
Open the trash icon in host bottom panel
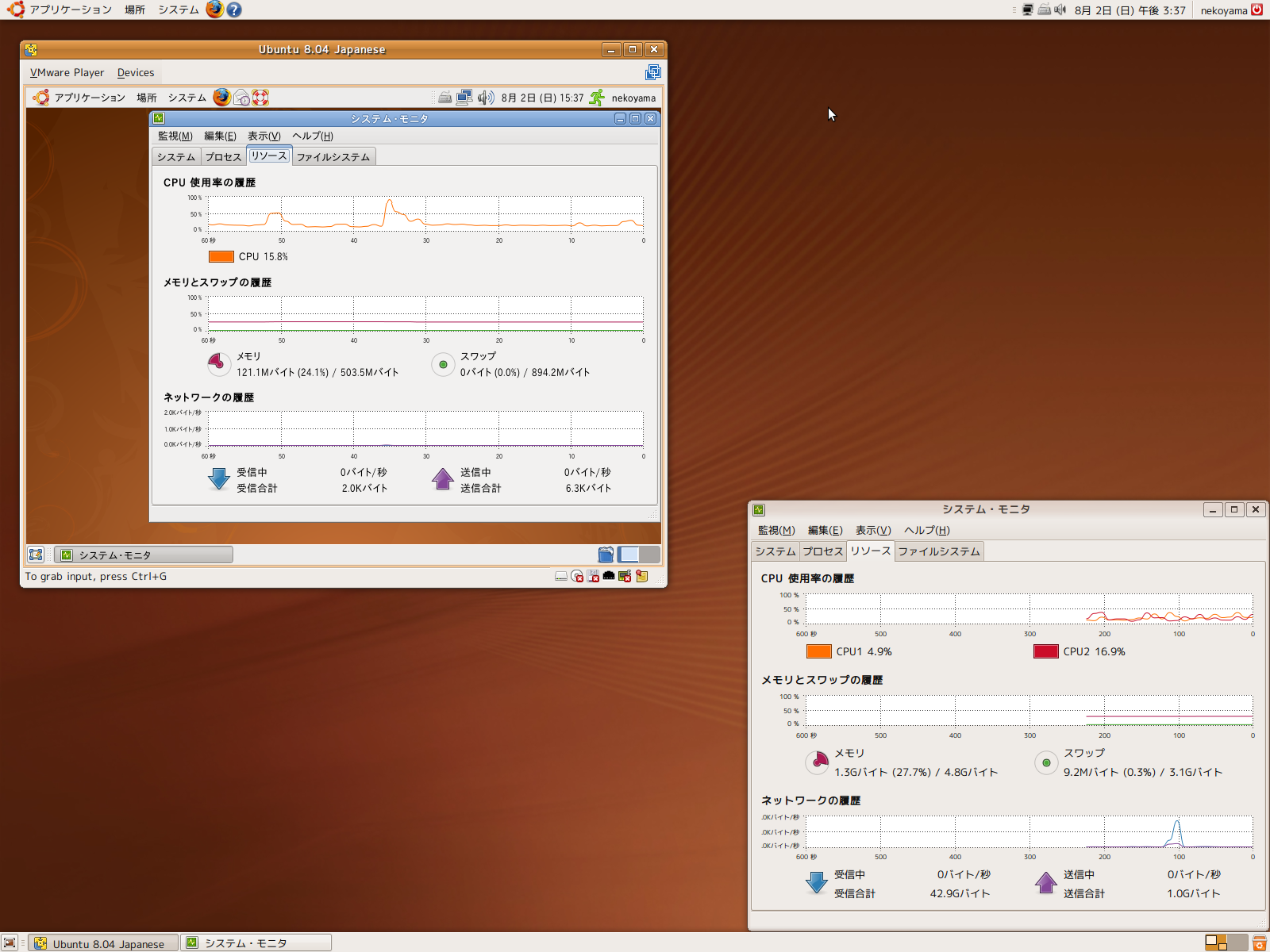tap(1259, 942)
